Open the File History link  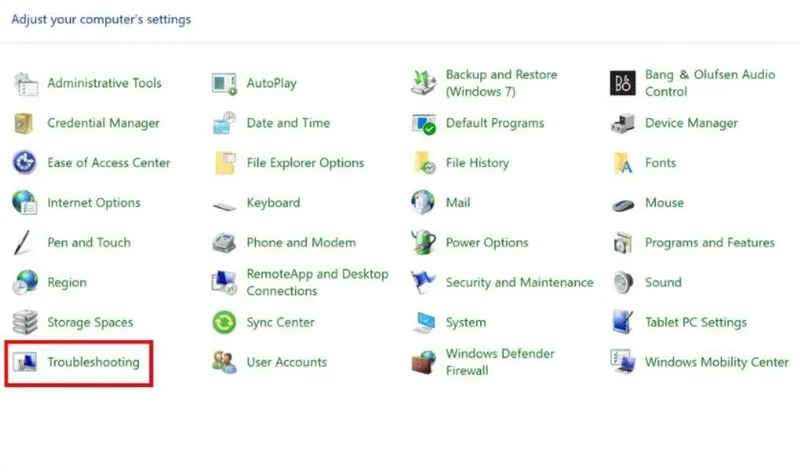(478, 163)
